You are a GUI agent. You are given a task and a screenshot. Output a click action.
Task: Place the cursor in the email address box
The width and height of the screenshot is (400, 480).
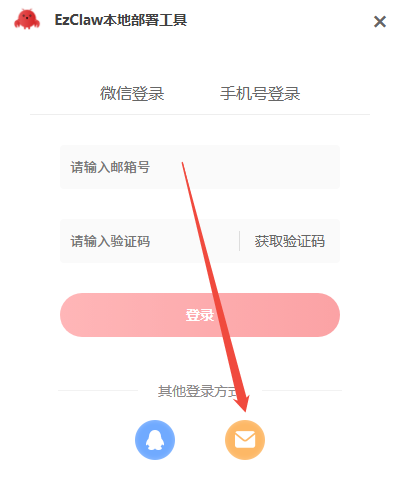pyautogui.click(x=200, y=167)
